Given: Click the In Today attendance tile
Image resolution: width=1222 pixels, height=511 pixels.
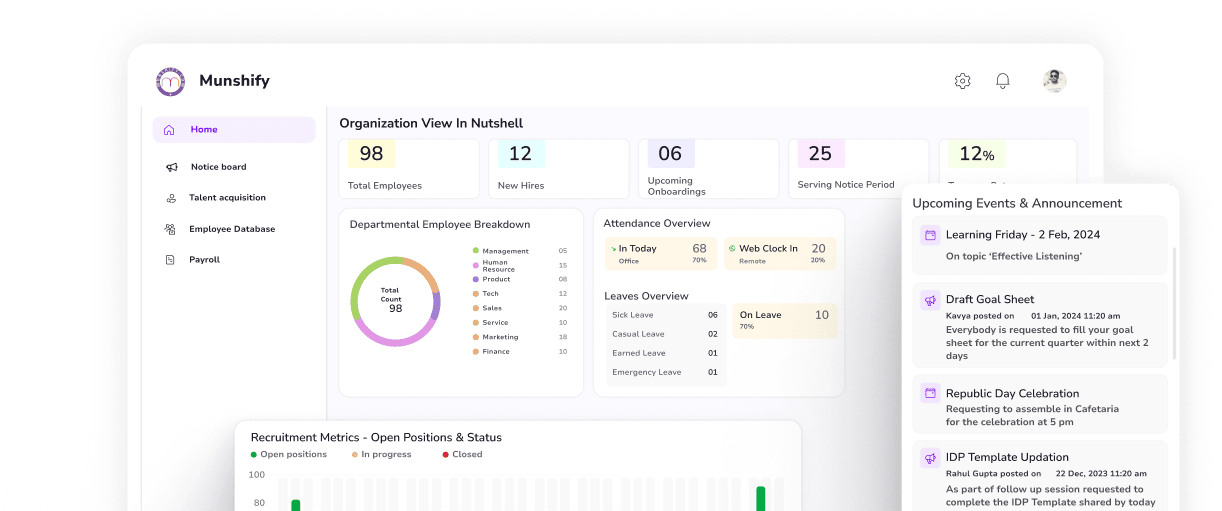Looking at the screenshot, I should pyautogui.click(x=660, y=254).
